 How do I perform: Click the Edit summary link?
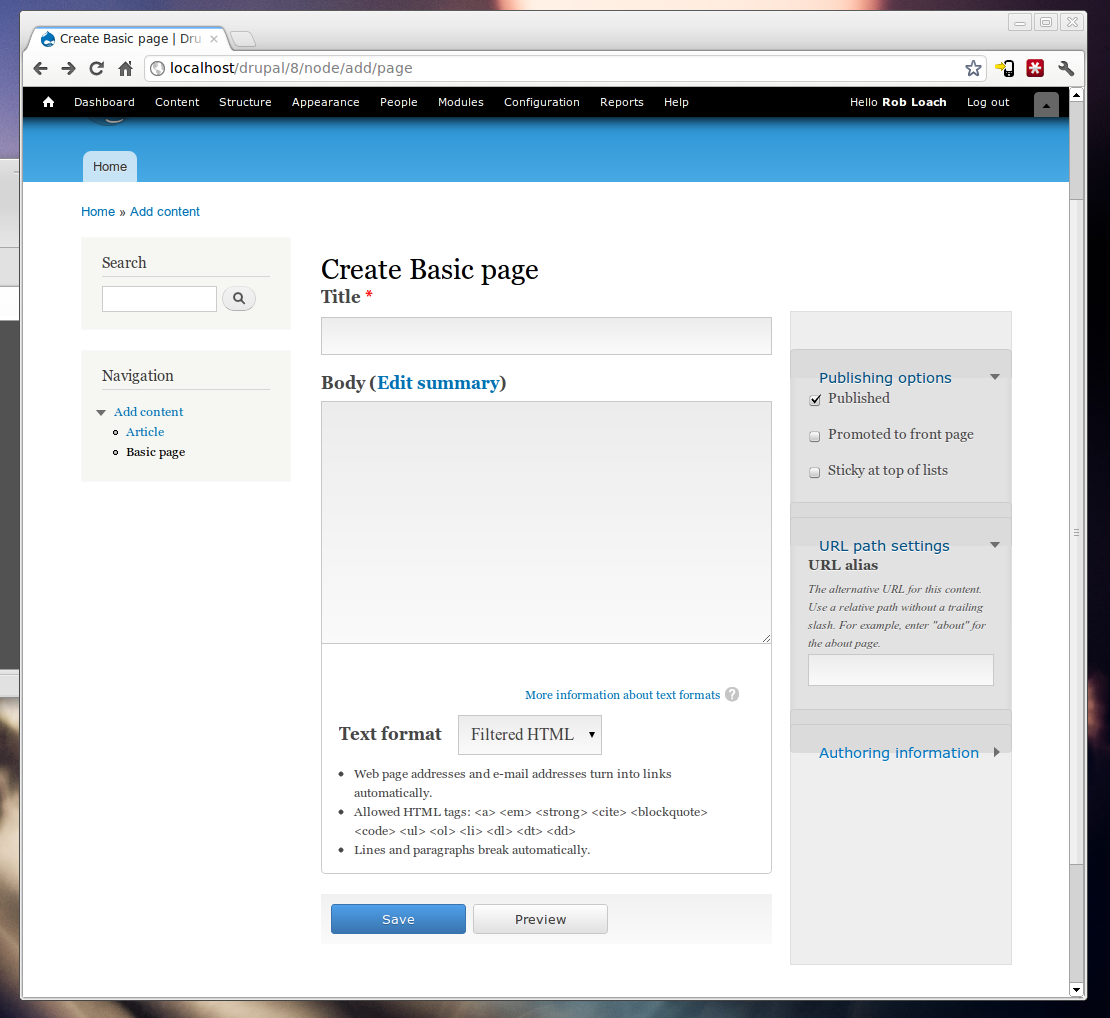437,383
